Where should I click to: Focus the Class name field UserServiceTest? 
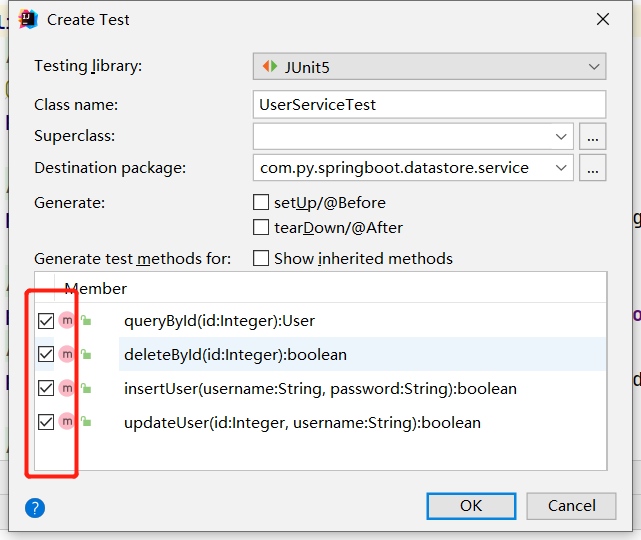point(429,105)
